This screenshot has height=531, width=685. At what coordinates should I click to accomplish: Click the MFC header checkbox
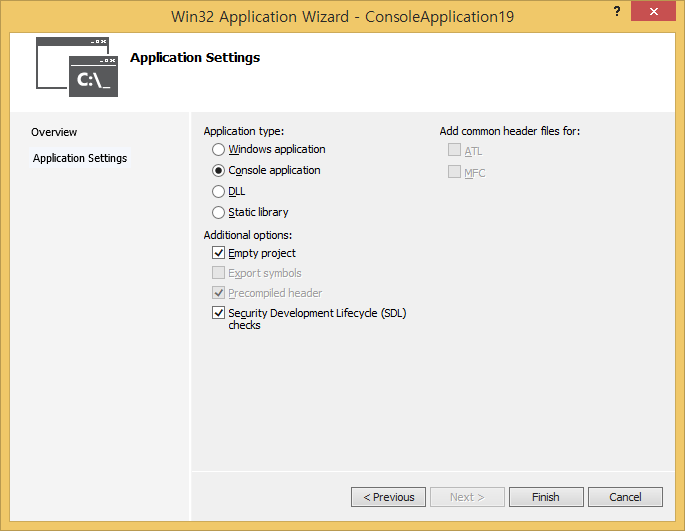pos(455,172)
